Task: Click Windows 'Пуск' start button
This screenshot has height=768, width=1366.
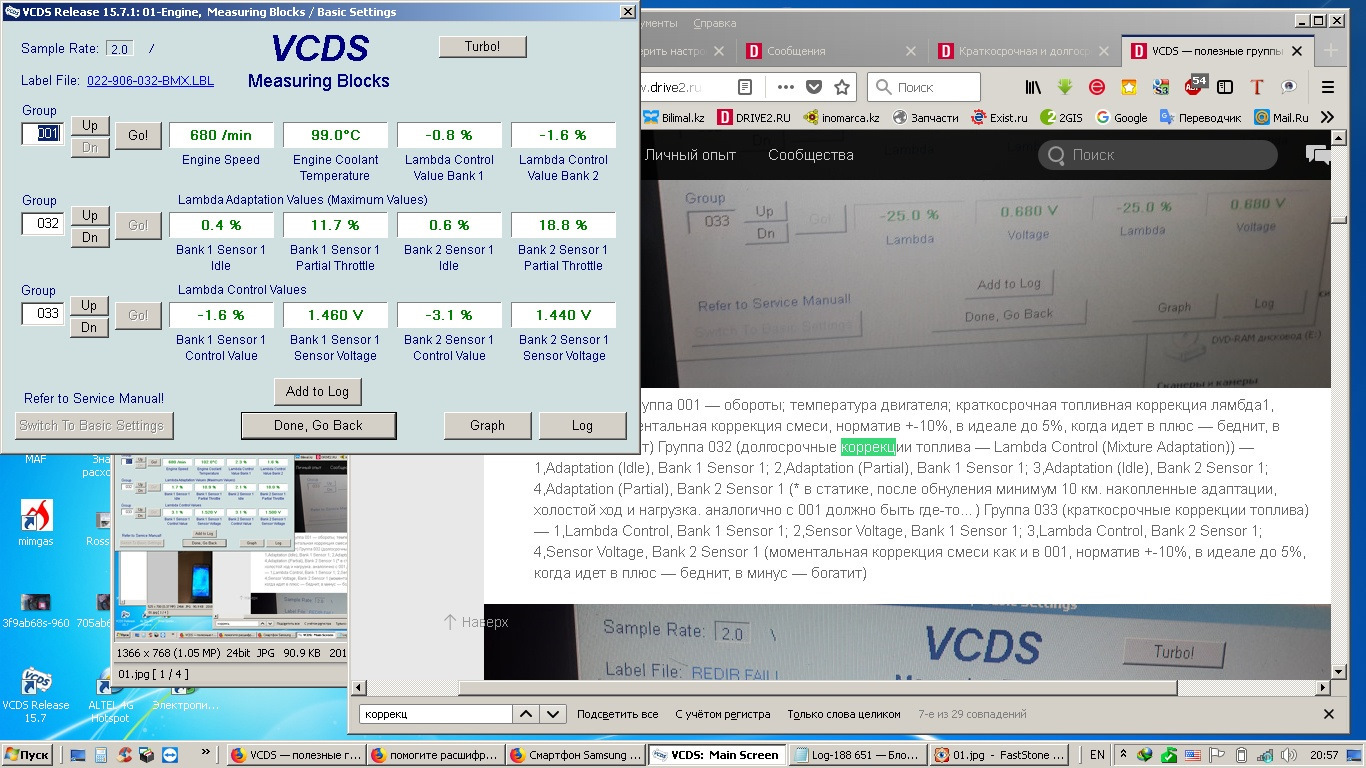Action: click(x=27, y=755)
